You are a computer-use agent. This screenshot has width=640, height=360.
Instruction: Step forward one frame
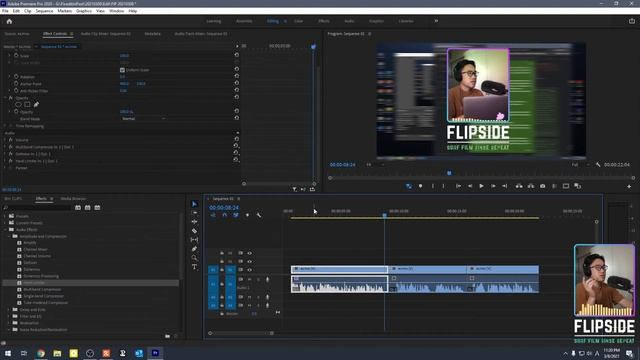[x=493, y=186]
